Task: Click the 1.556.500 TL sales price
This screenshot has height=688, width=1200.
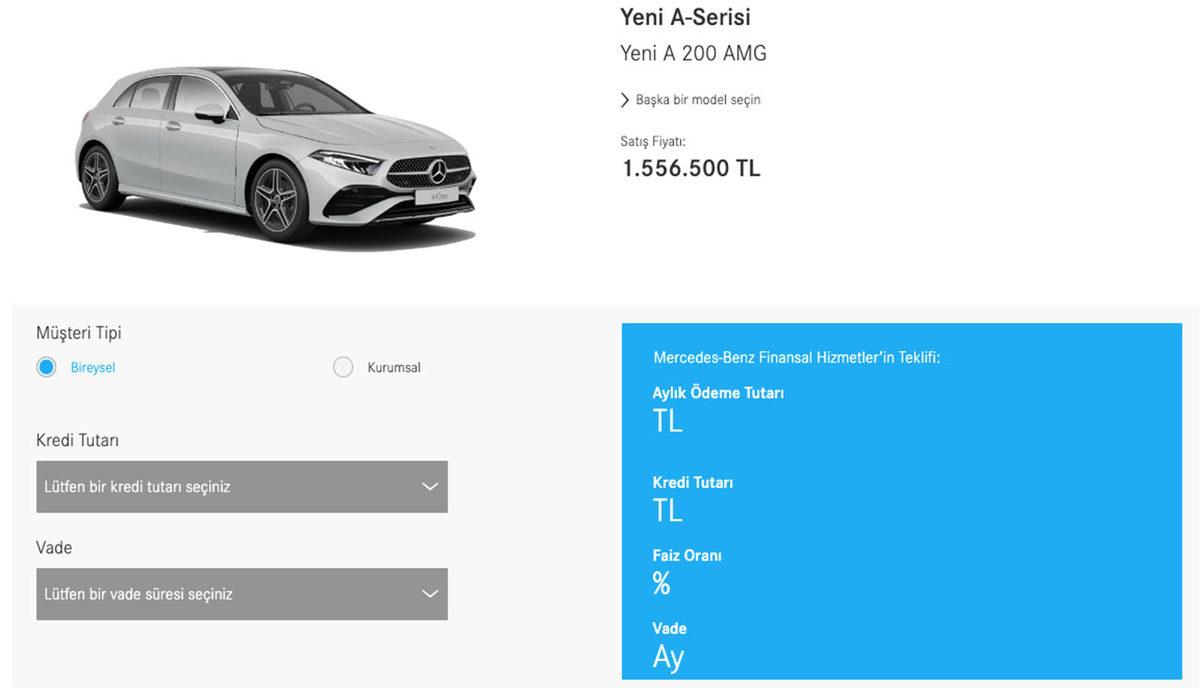Action: (x=690, y=168)
